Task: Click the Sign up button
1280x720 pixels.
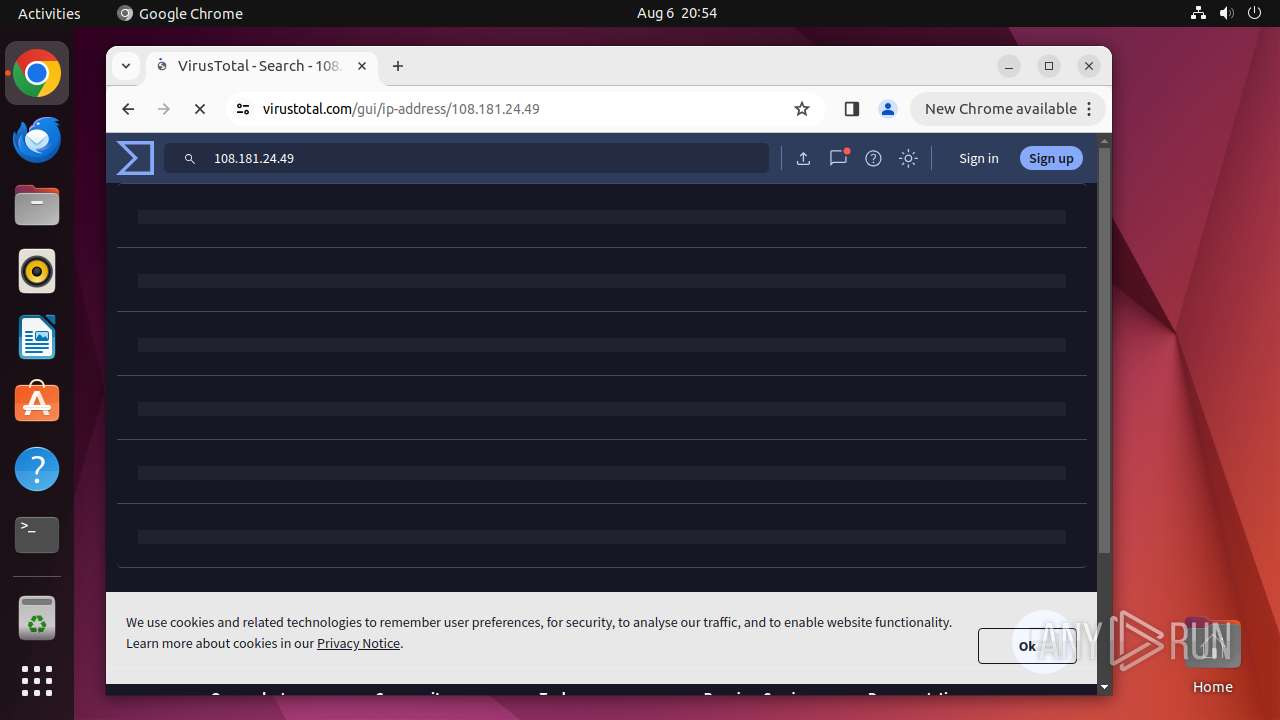Action: 1051,158
